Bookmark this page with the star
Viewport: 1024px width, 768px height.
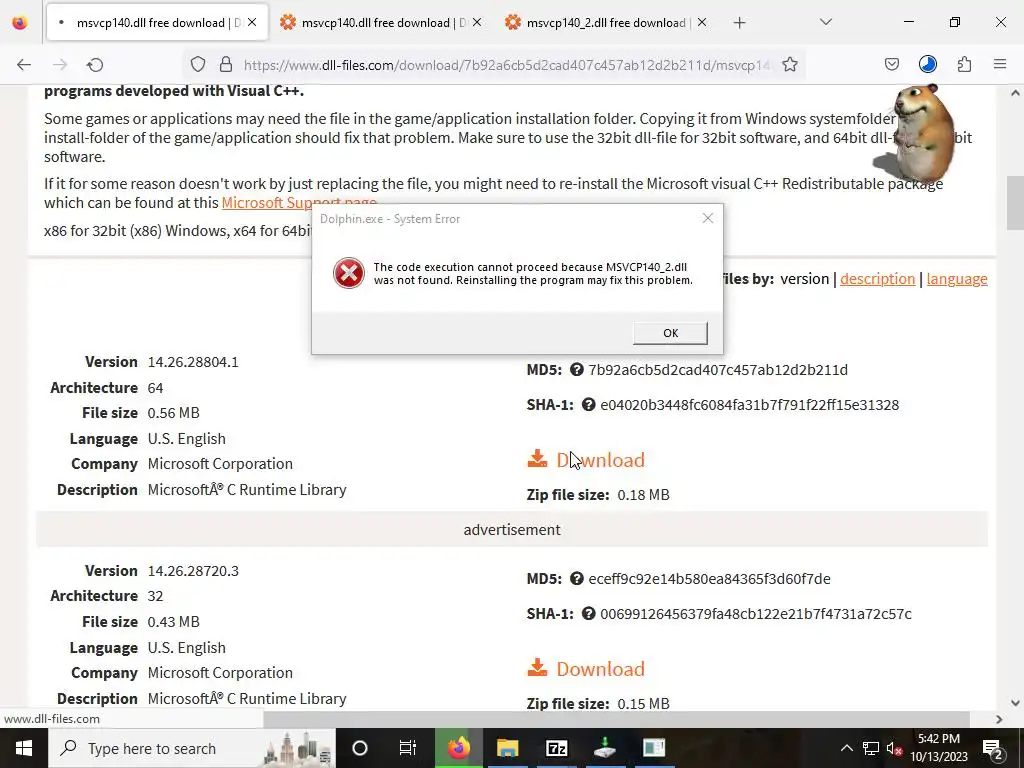790,64
